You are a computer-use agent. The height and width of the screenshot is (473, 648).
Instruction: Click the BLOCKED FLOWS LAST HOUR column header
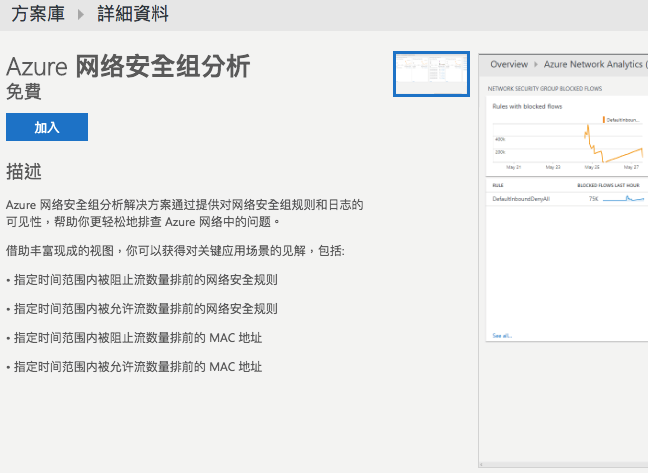pos(608,185)
